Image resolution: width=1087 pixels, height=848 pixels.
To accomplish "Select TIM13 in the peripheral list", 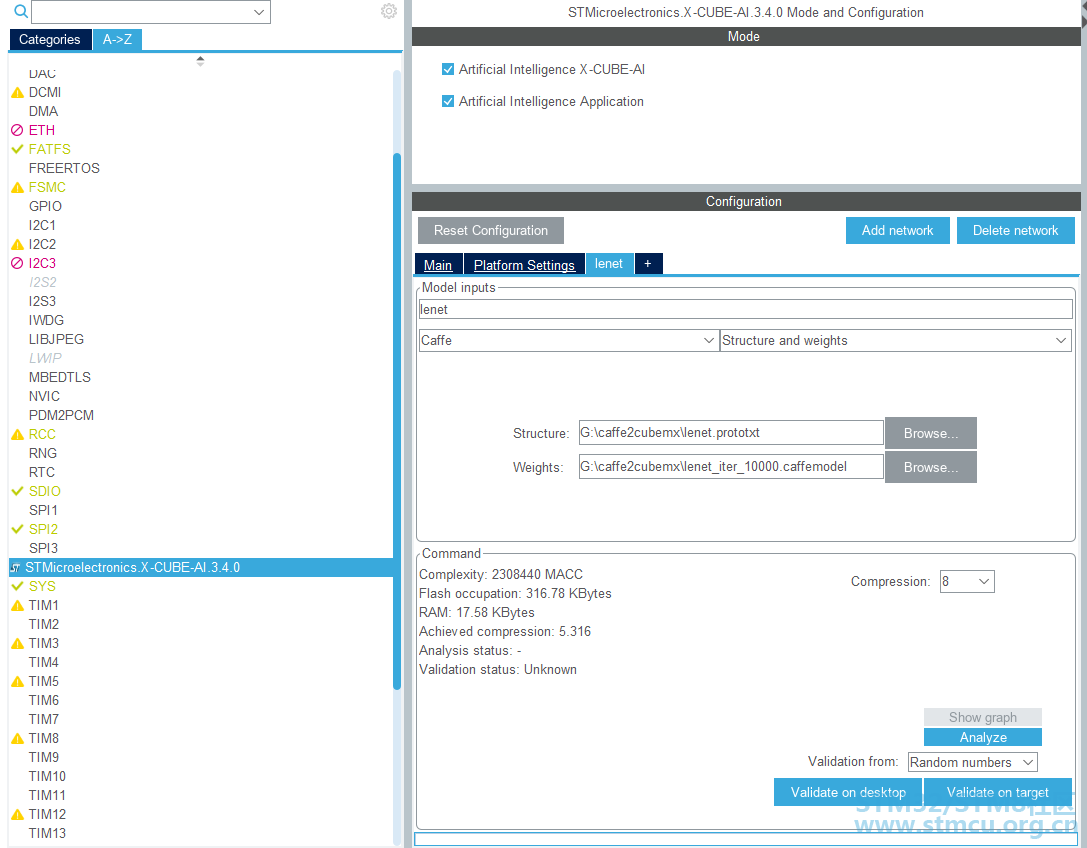I will pos(47,833).
